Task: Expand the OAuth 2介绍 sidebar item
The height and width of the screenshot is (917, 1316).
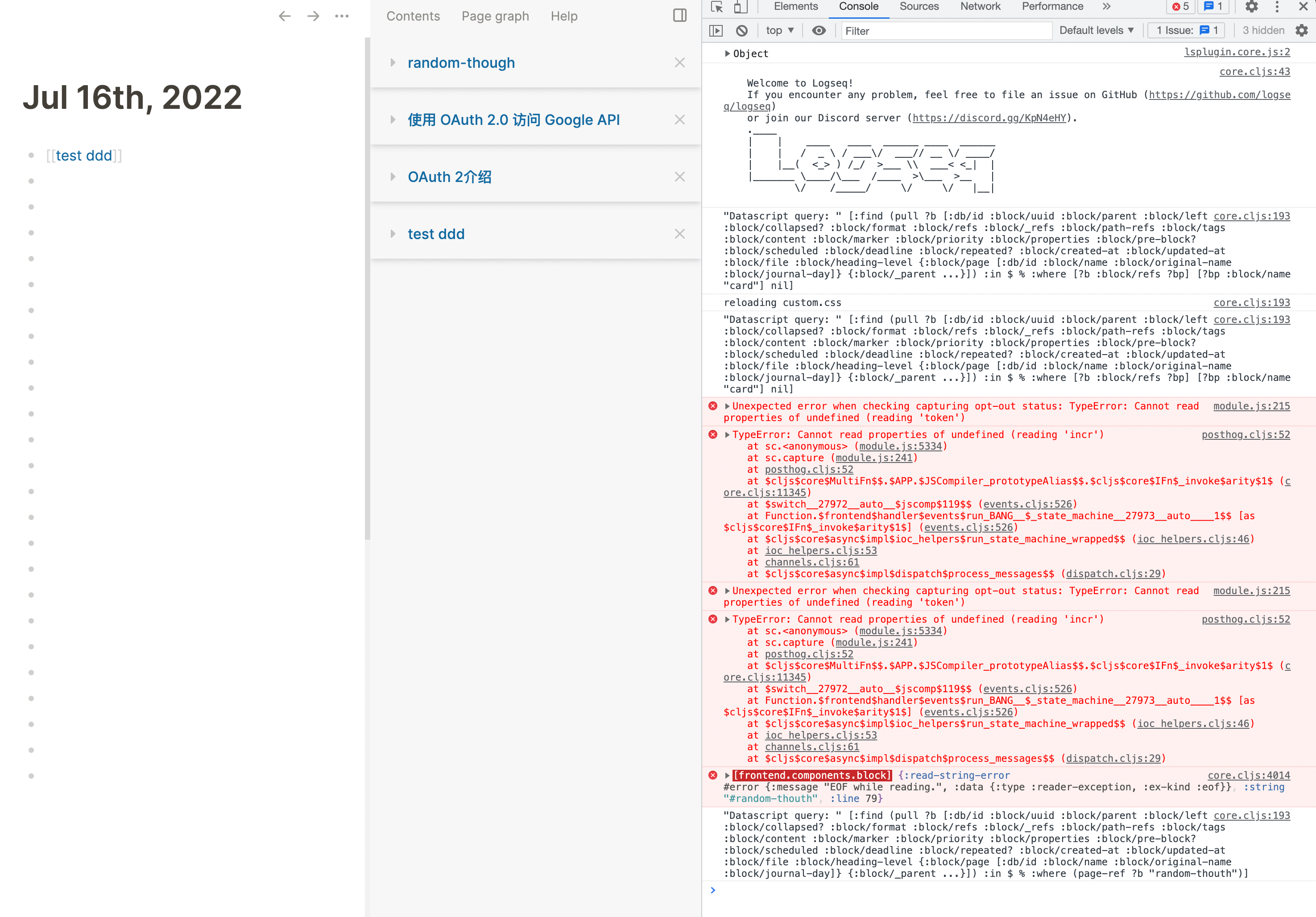Action: point(393,177)
